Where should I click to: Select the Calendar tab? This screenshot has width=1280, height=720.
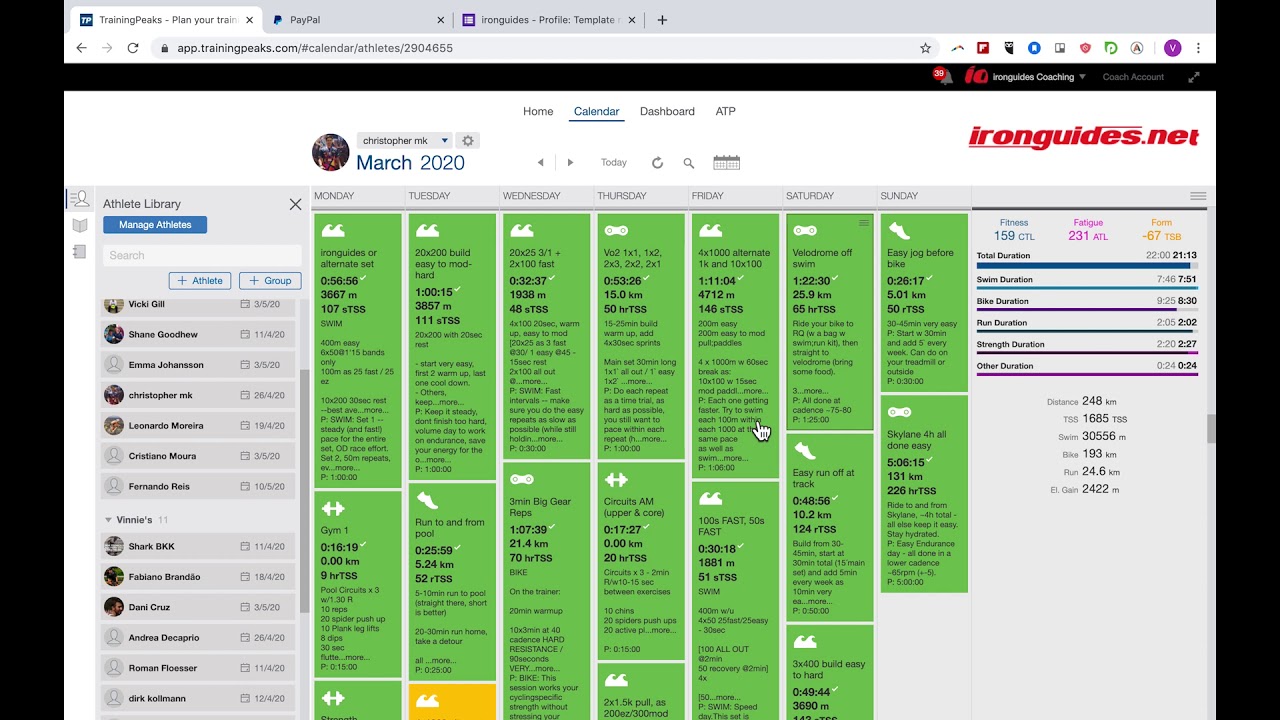(596, 111)
